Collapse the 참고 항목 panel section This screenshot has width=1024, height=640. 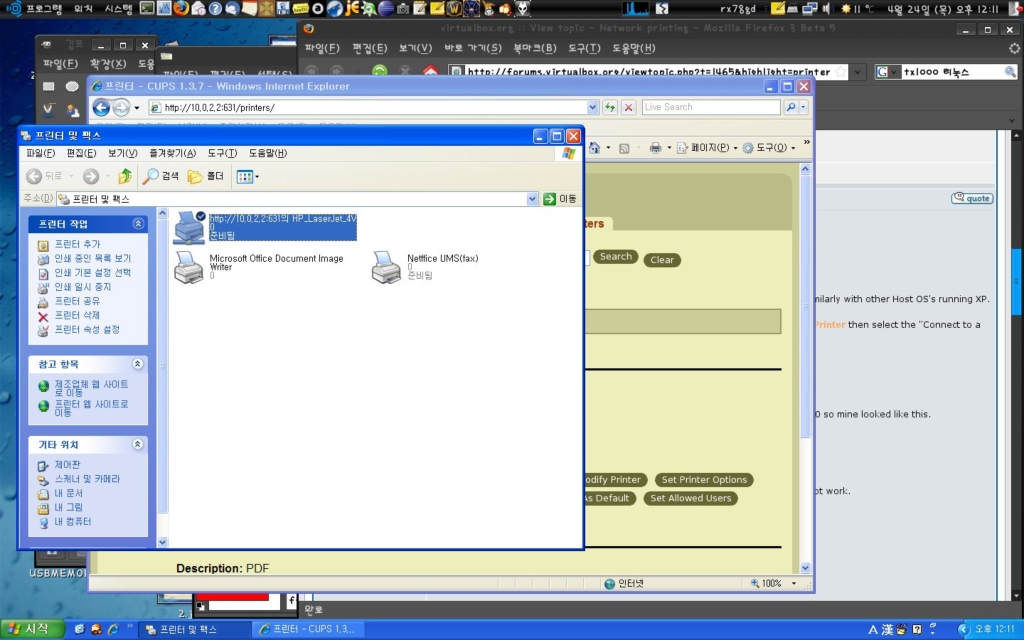[138, 364]
